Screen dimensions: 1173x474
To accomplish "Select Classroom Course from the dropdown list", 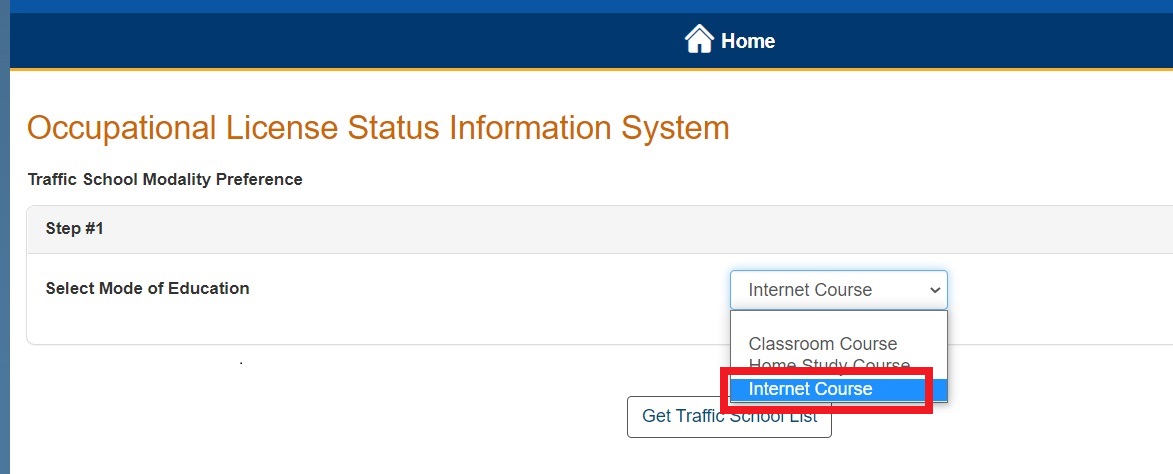I will tap(823, 344).
